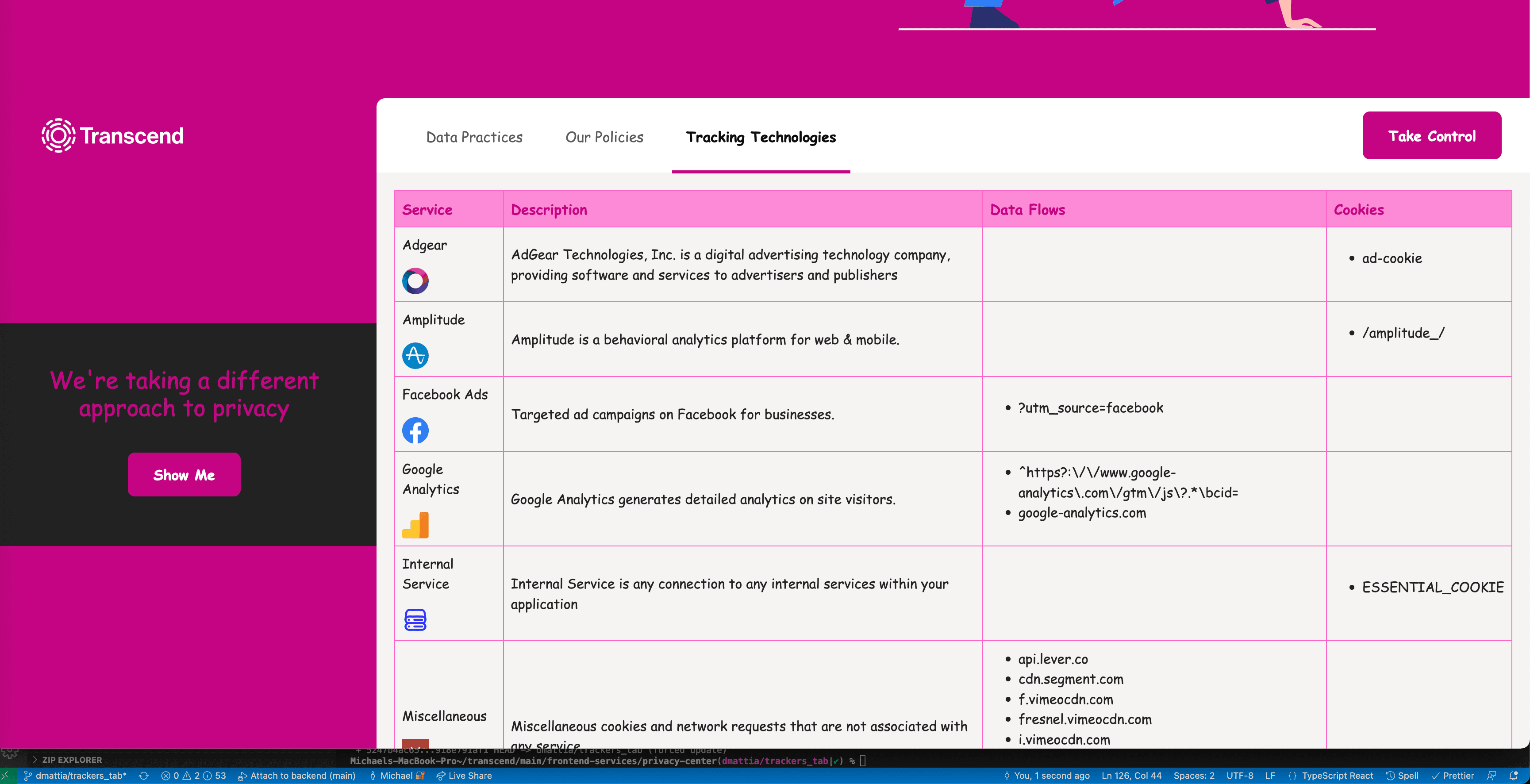Toggle the Spell checker
This screenshot has width=1530, height=784.
1403,776
